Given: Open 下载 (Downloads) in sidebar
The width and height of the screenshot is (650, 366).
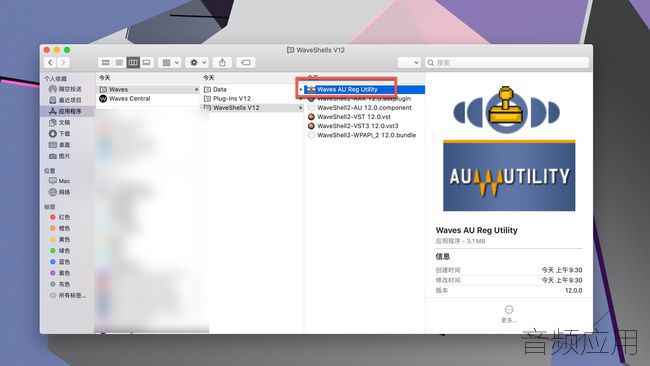Looking at the screenshot, I should tap(60, 133).
